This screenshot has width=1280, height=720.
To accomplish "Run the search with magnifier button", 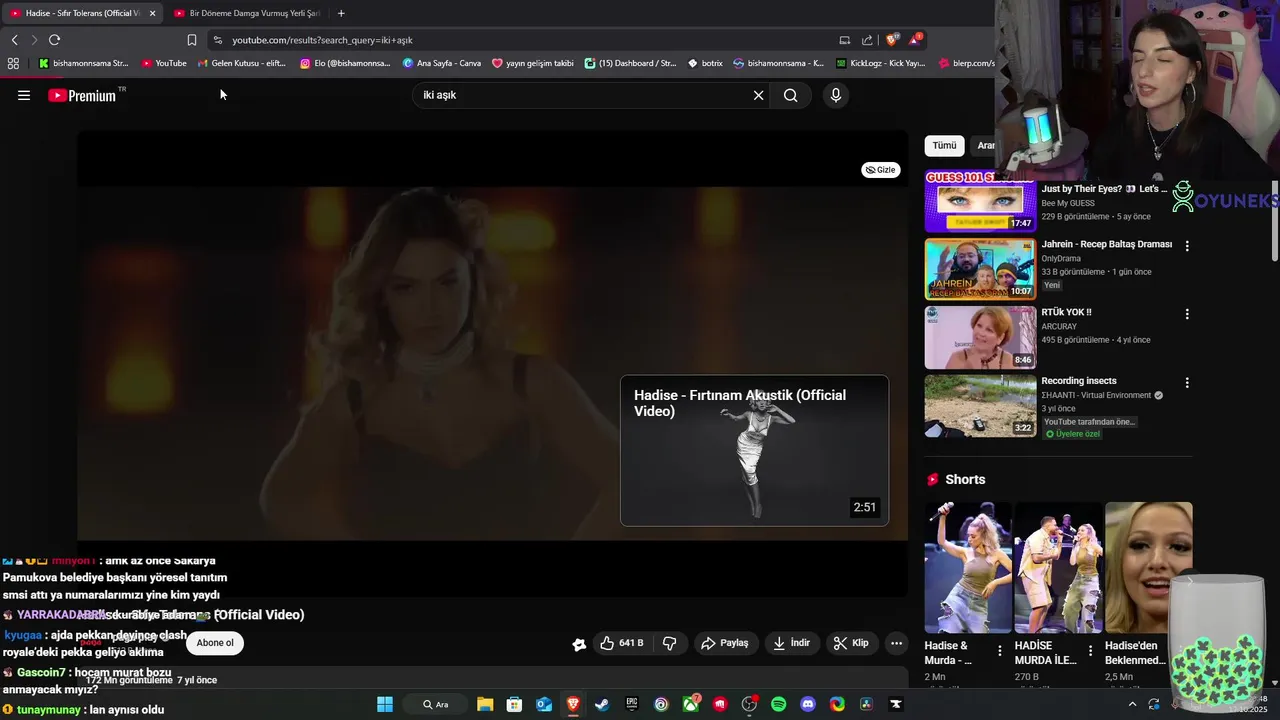I will (791, 95).
